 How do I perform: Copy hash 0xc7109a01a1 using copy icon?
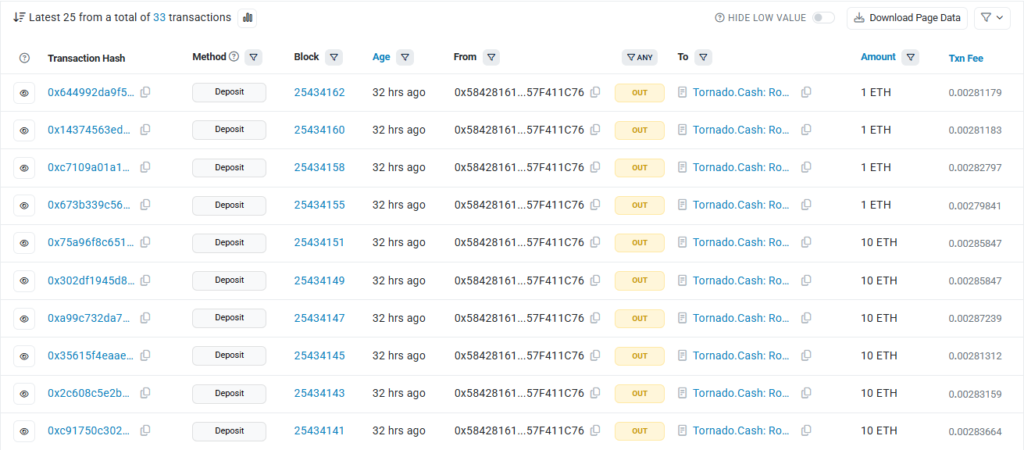tap(145, 167)
